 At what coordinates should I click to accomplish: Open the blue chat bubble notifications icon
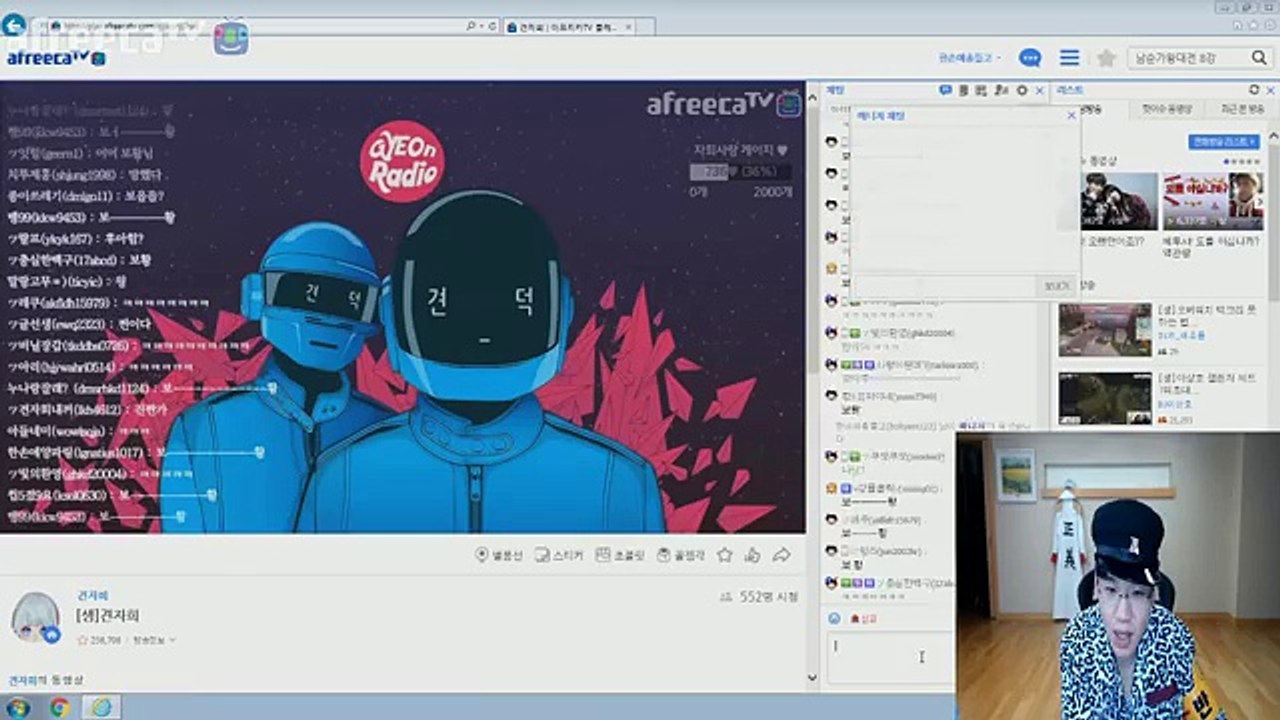(x=1030, y=58)
